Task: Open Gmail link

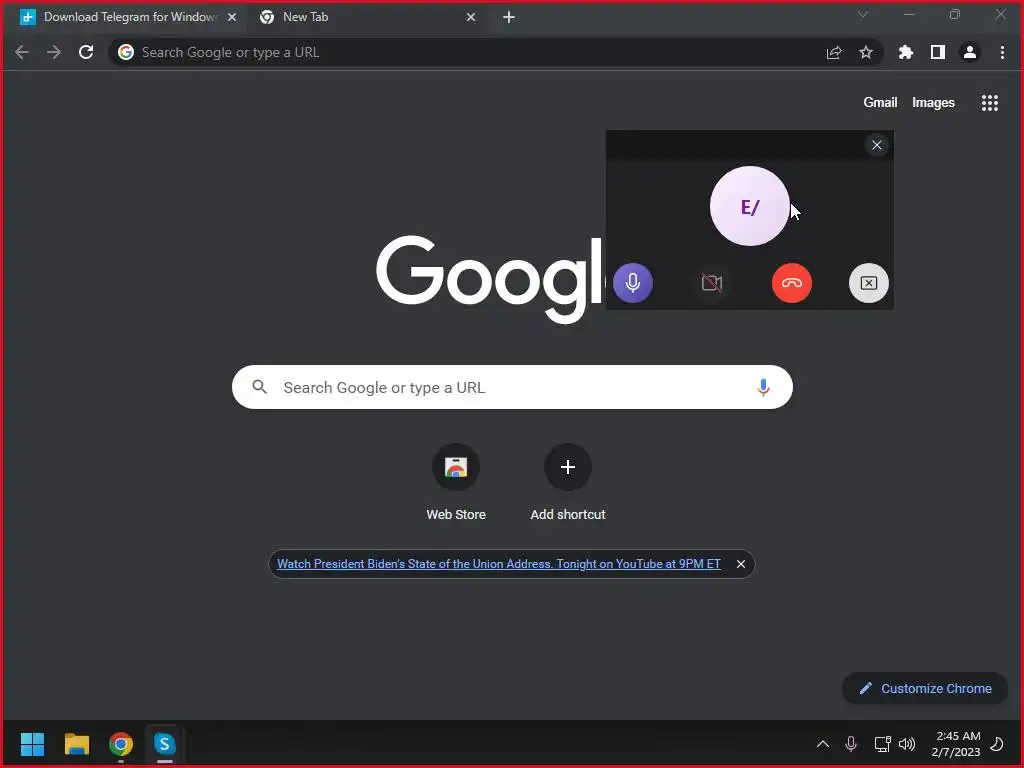Action: 880,103
